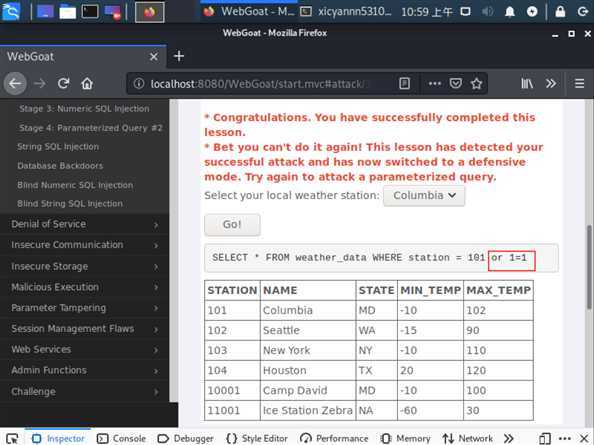The width and height of the screenshot is (594, 445).
Task: Open the session logout icon in the panel
Action: tap(583, 12)
